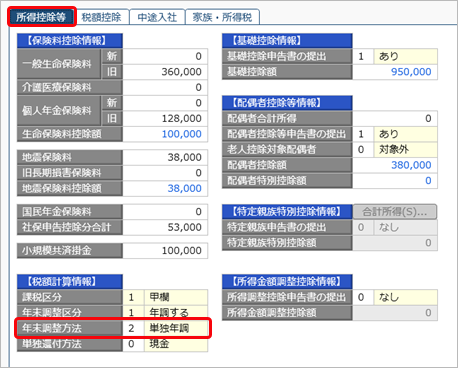This screenshot has width=458, height=368.
Task: Select the 年末調整区分 code field
Action: pyautogui.click(x=133, y=312)
